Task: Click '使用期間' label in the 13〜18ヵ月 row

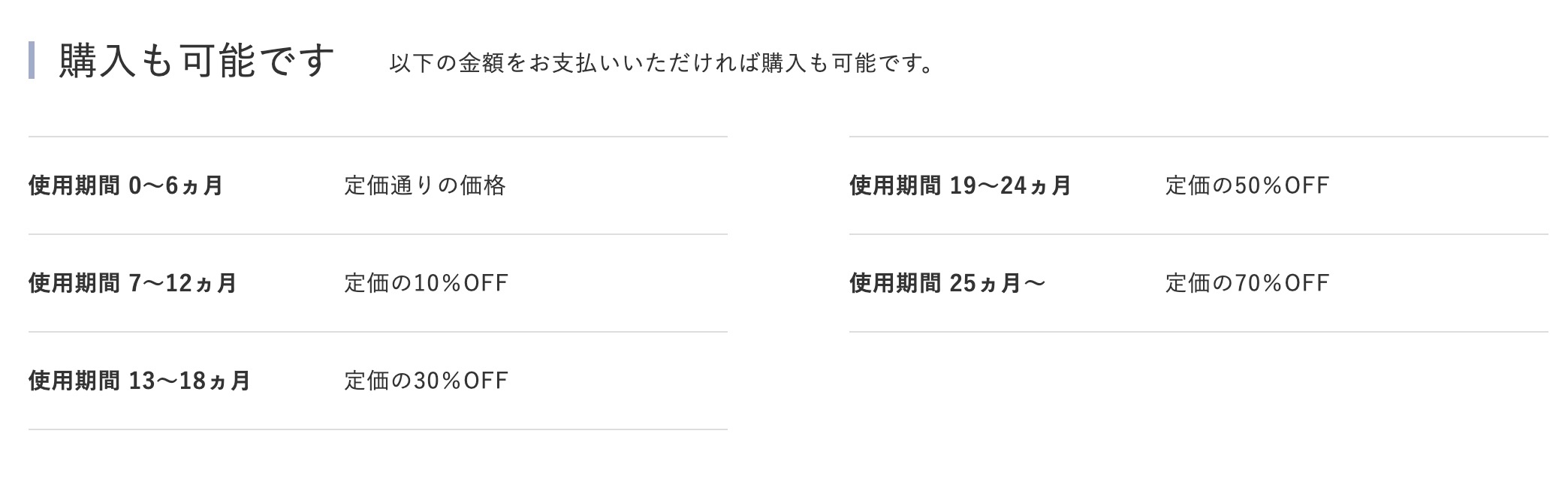Action: 74,381
